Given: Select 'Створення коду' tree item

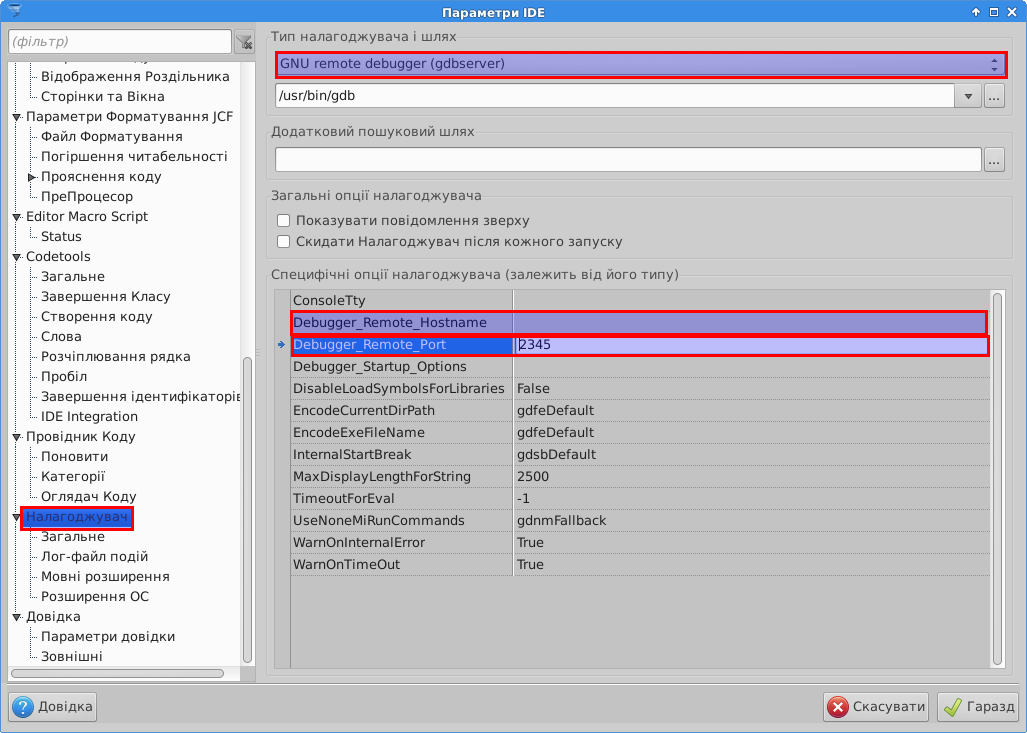Looking at the screenshot, I should [x=97, y=317].
